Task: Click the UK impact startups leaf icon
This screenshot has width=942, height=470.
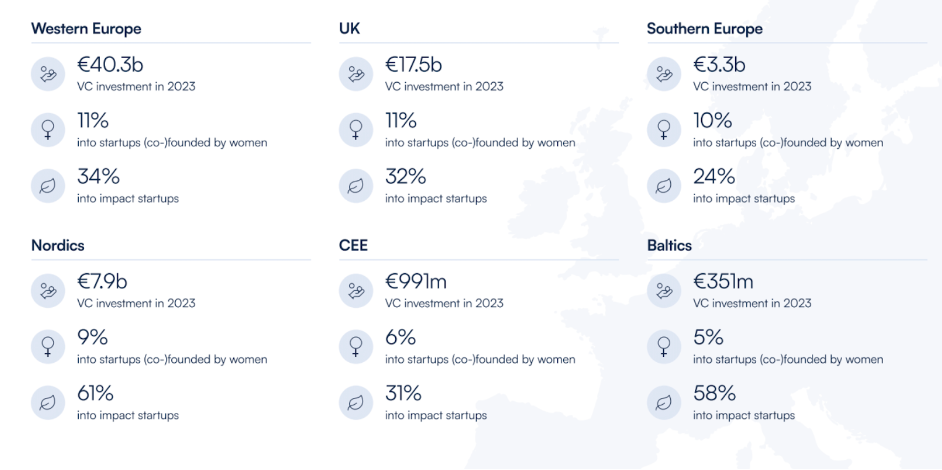Action: pos(356,186)
